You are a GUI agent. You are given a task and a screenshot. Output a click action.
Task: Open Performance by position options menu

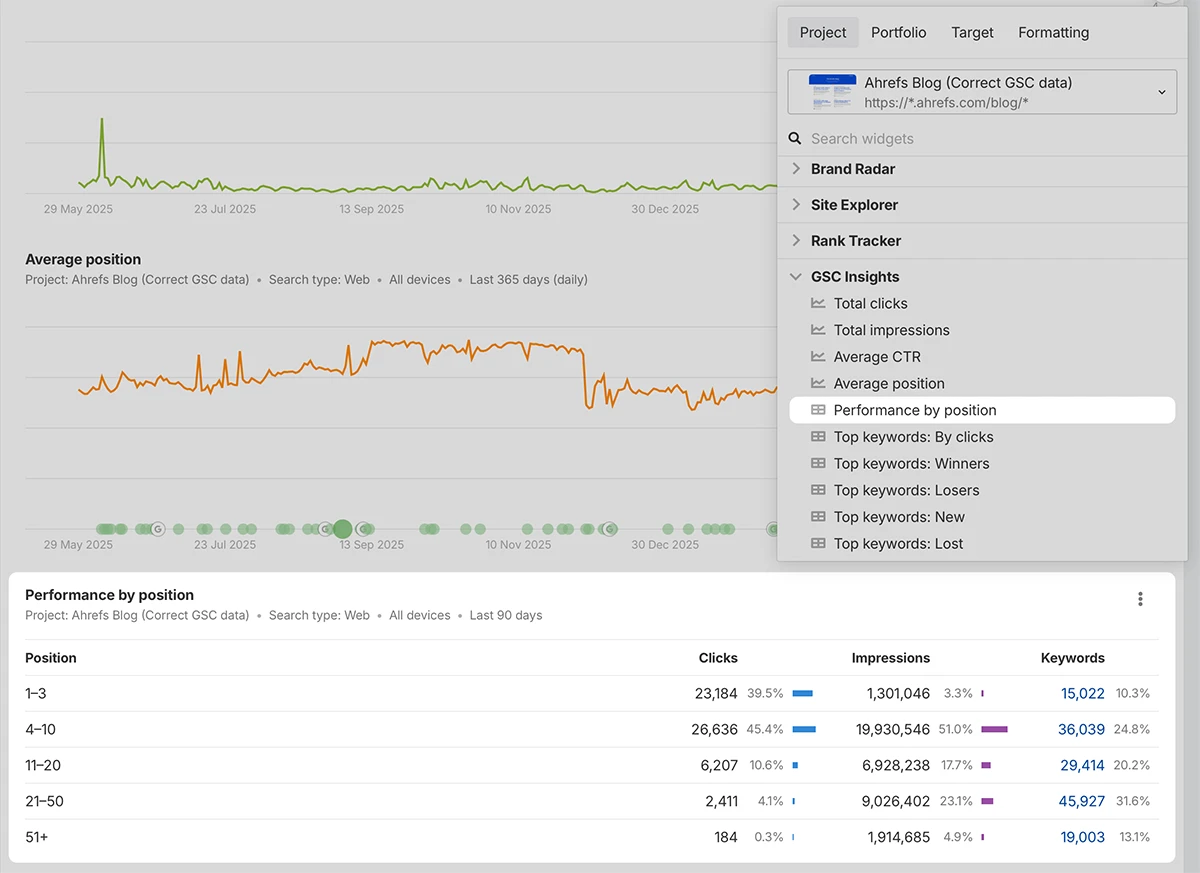click(1140, 599)
